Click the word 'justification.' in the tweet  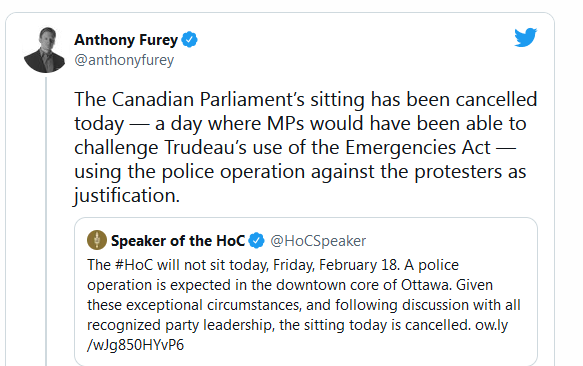click(127, 196)
